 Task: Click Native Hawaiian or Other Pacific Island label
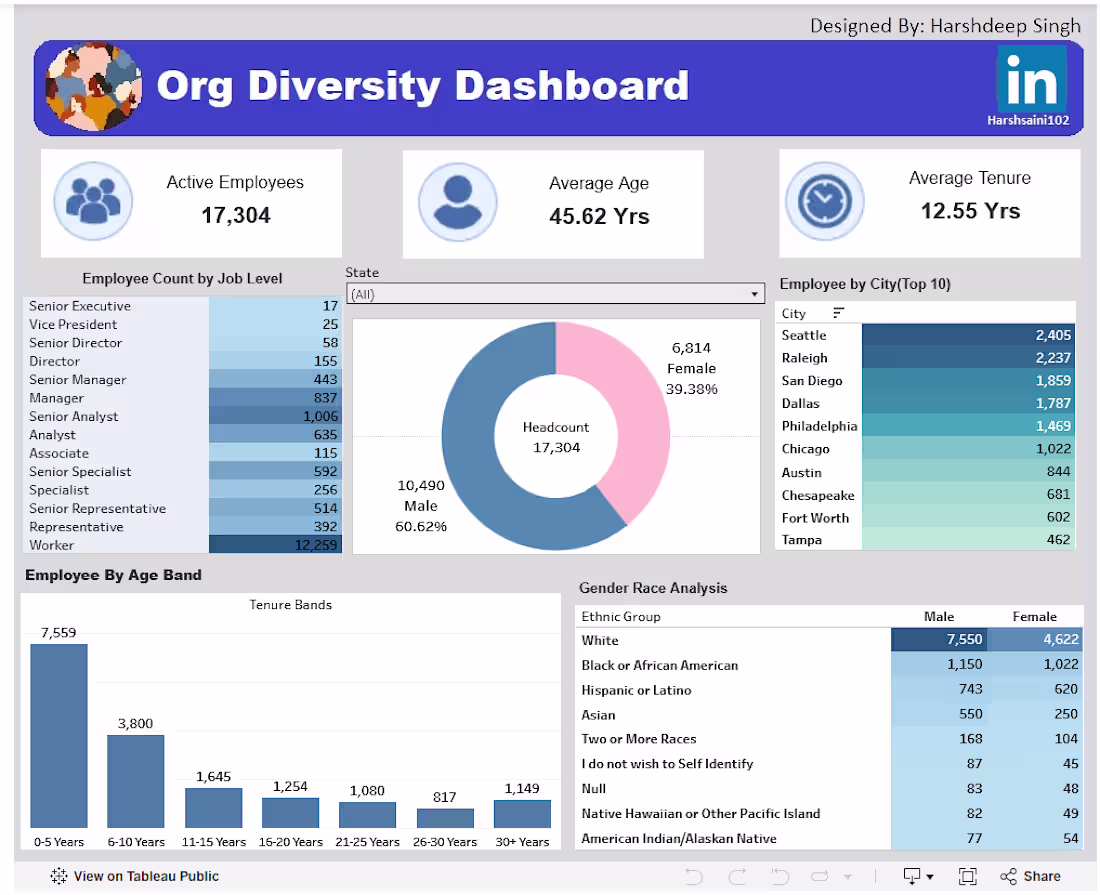pos(701,814)
